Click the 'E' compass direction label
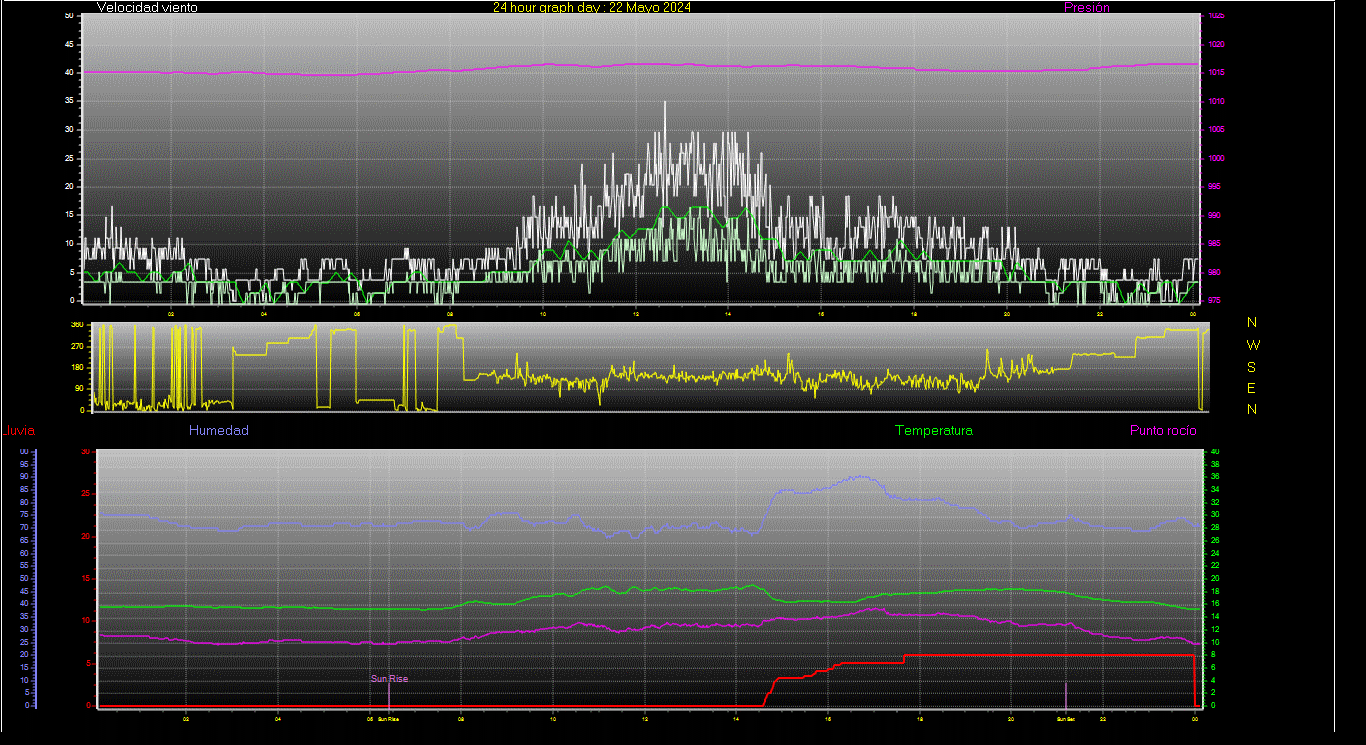Screen dimensions: 1366x745 1252,388
